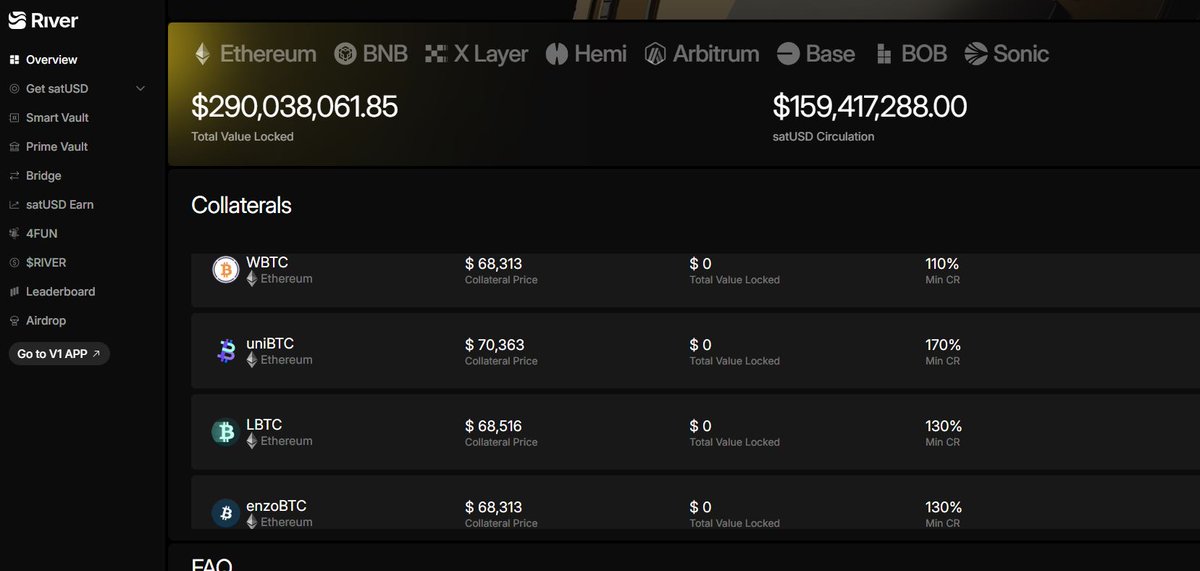
Task: Go to Prime Vault
Action: click(x=57, y=147)
